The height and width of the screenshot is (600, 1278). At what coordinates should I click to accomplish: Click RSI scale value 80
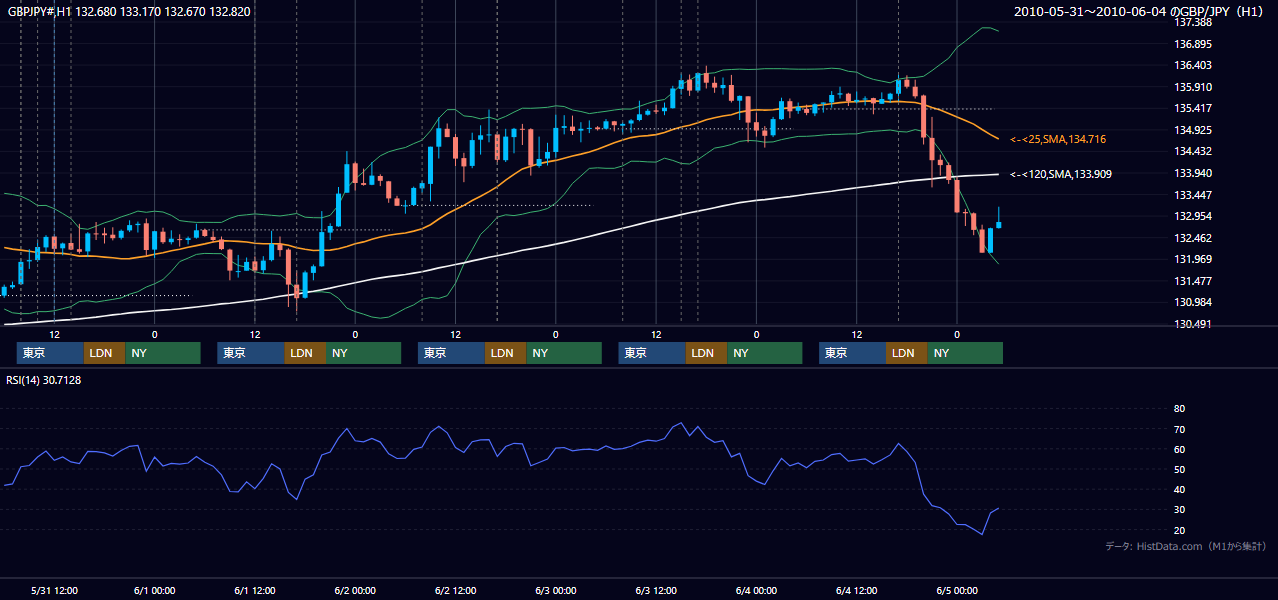point(1179,409)
